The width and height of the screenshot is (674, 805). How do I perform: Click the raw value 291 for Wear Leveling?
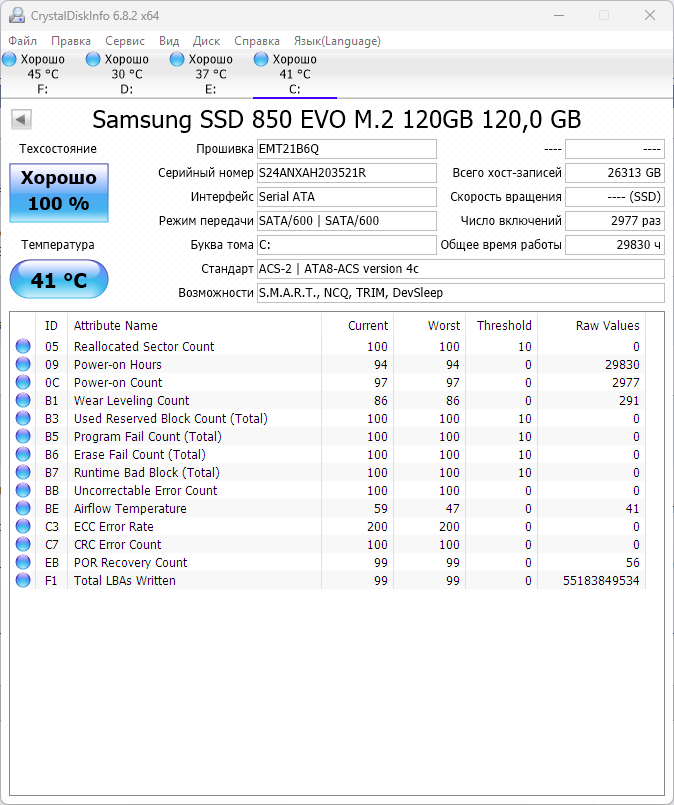tap(629, 400)
